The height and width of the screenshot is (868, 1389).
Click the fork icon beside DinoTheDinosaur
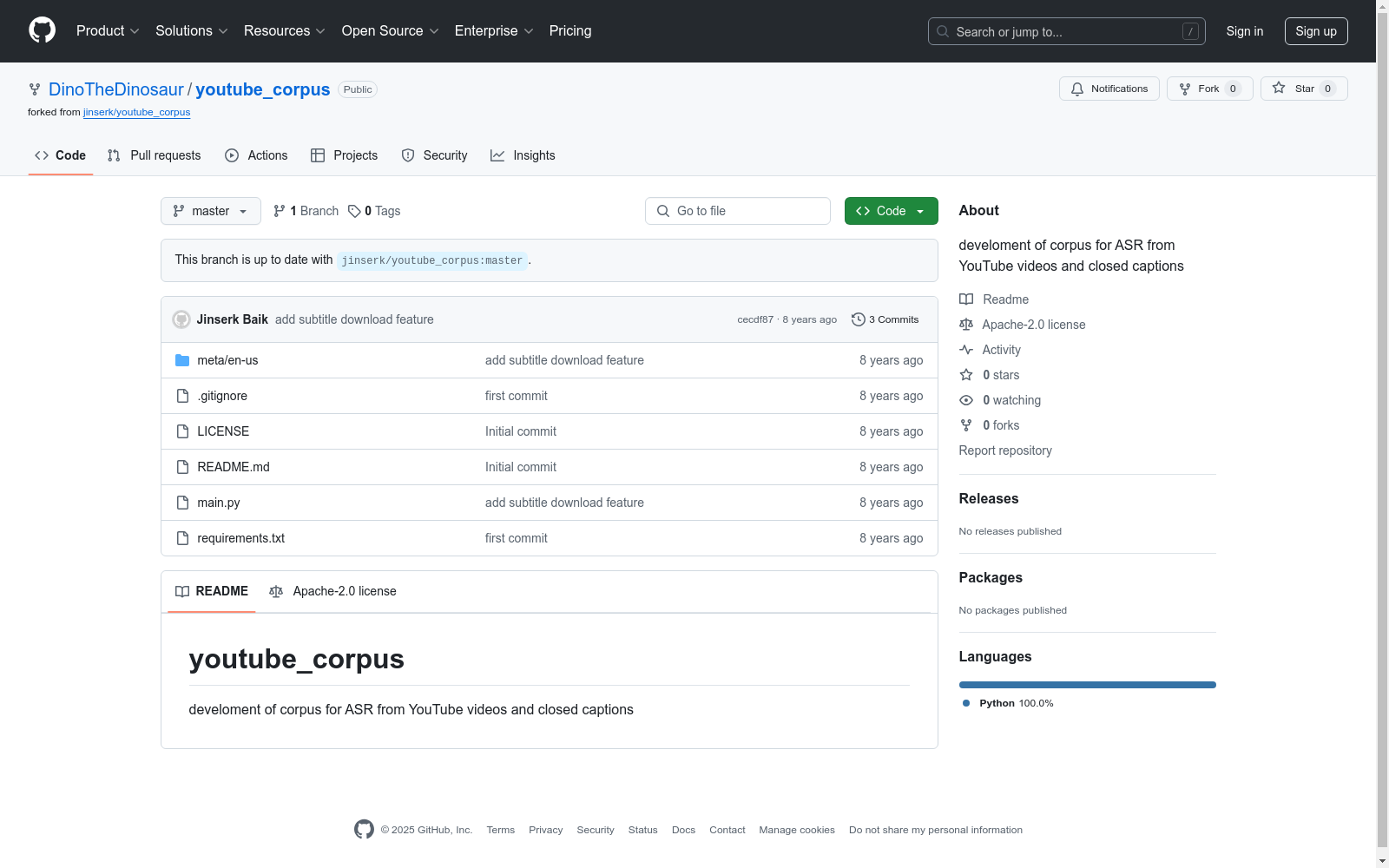[35, 89]
